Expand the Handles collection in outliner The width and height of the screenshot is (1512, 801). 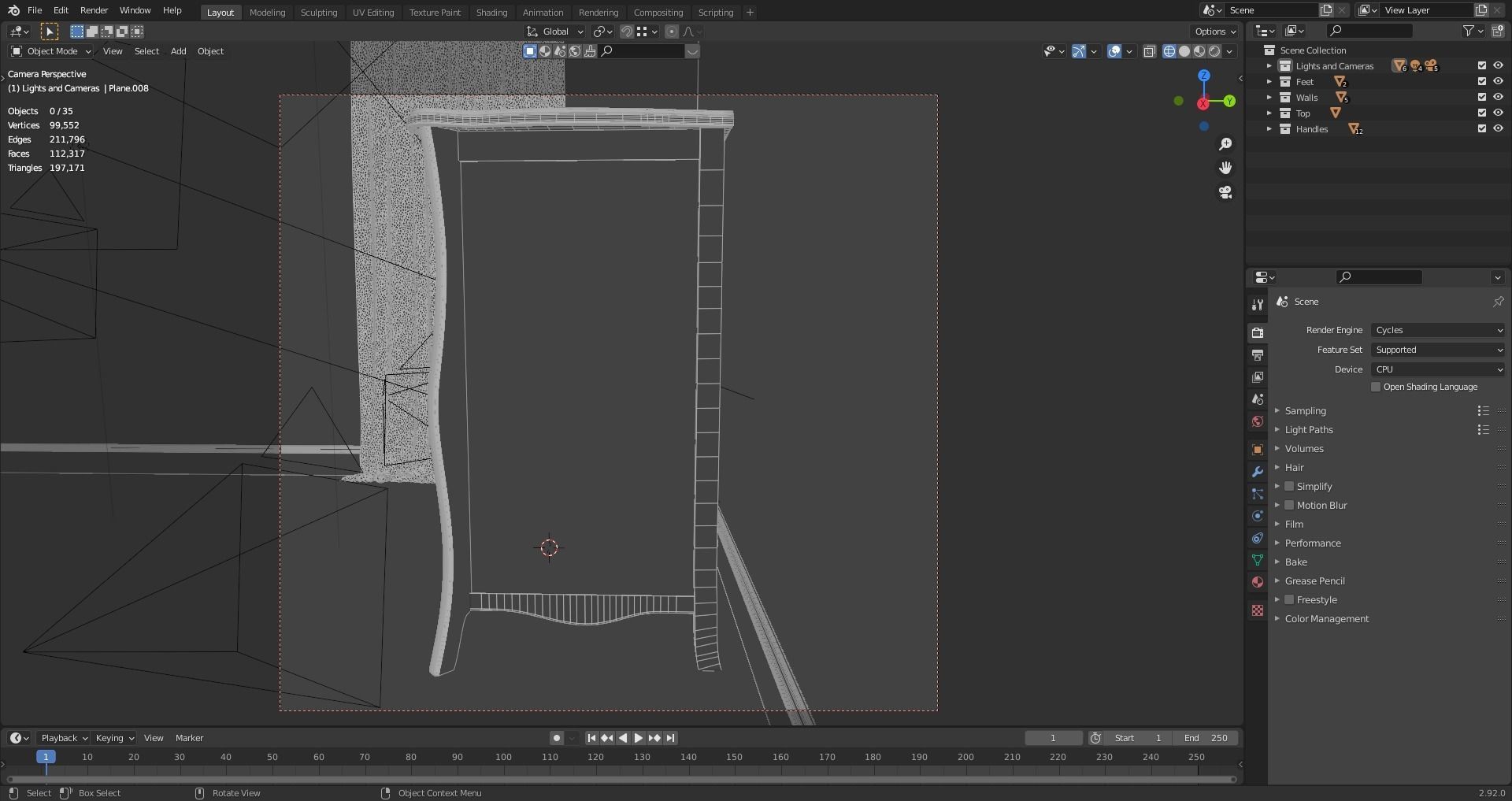[x=1269, y=129]
